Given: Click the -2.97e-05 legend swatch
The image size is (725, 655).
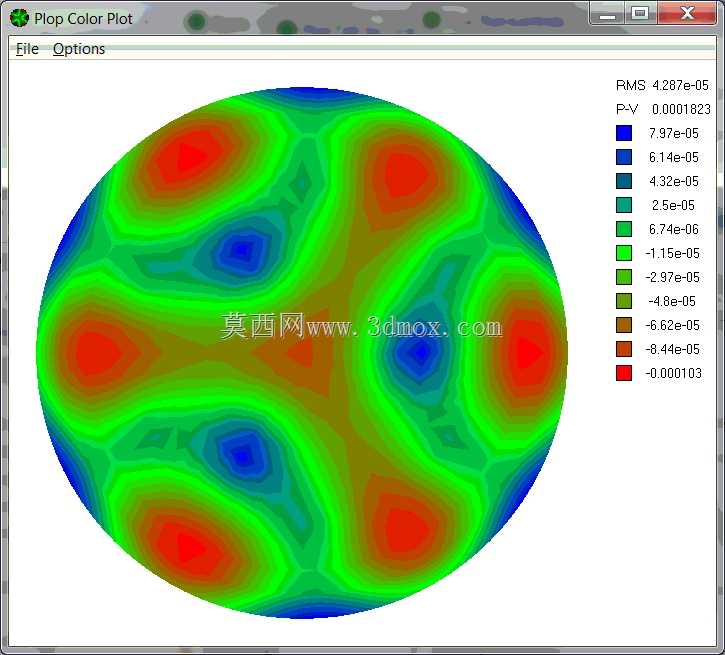Looking at the screenshot, I should pyautogui.click(x=624, y=277).
